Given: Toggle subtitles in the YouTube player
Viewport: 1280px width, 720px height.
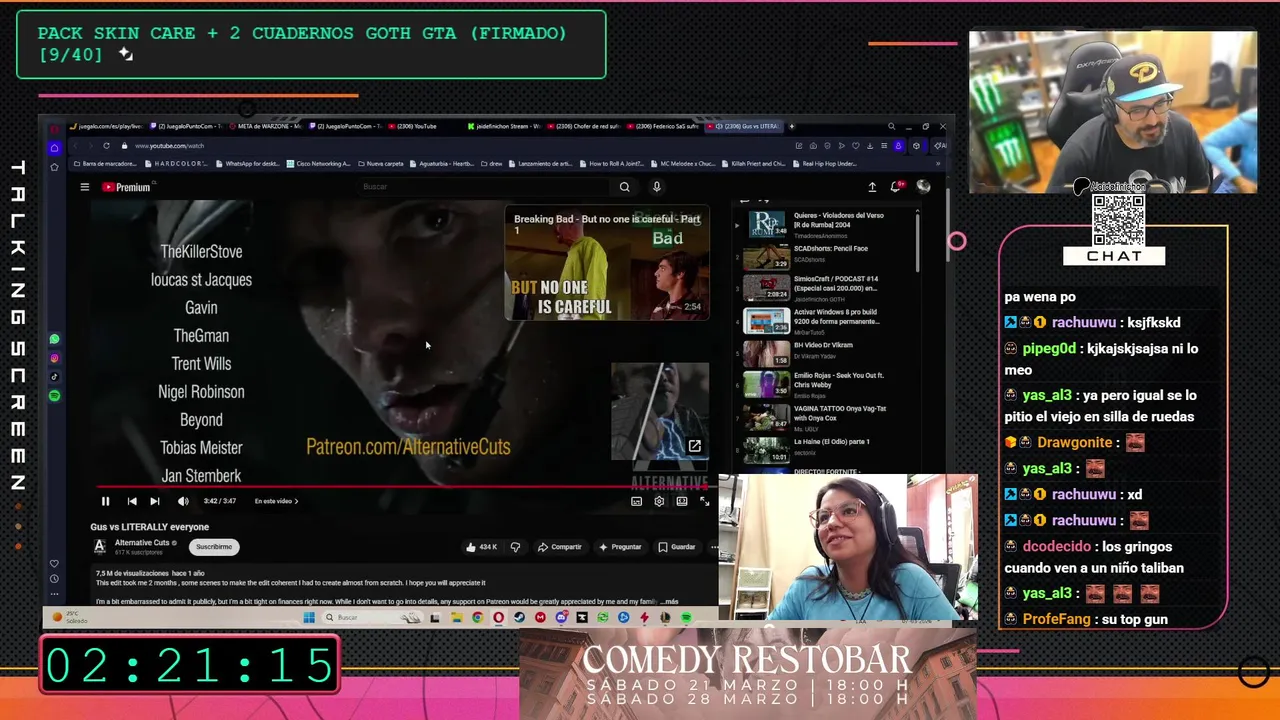Looking at the screenshot, I should tap(636, 501).
